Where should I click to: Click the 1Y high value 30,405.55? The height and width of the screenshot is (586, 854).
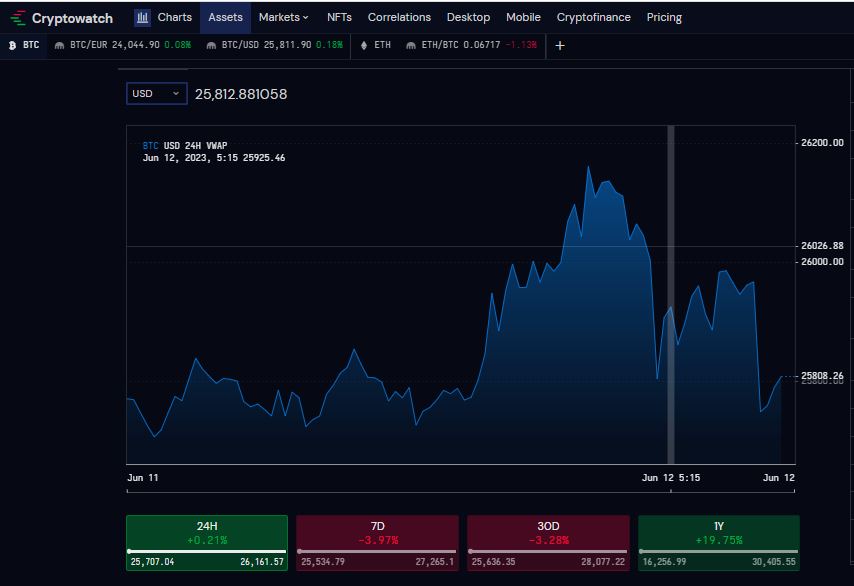click(773, 561)
